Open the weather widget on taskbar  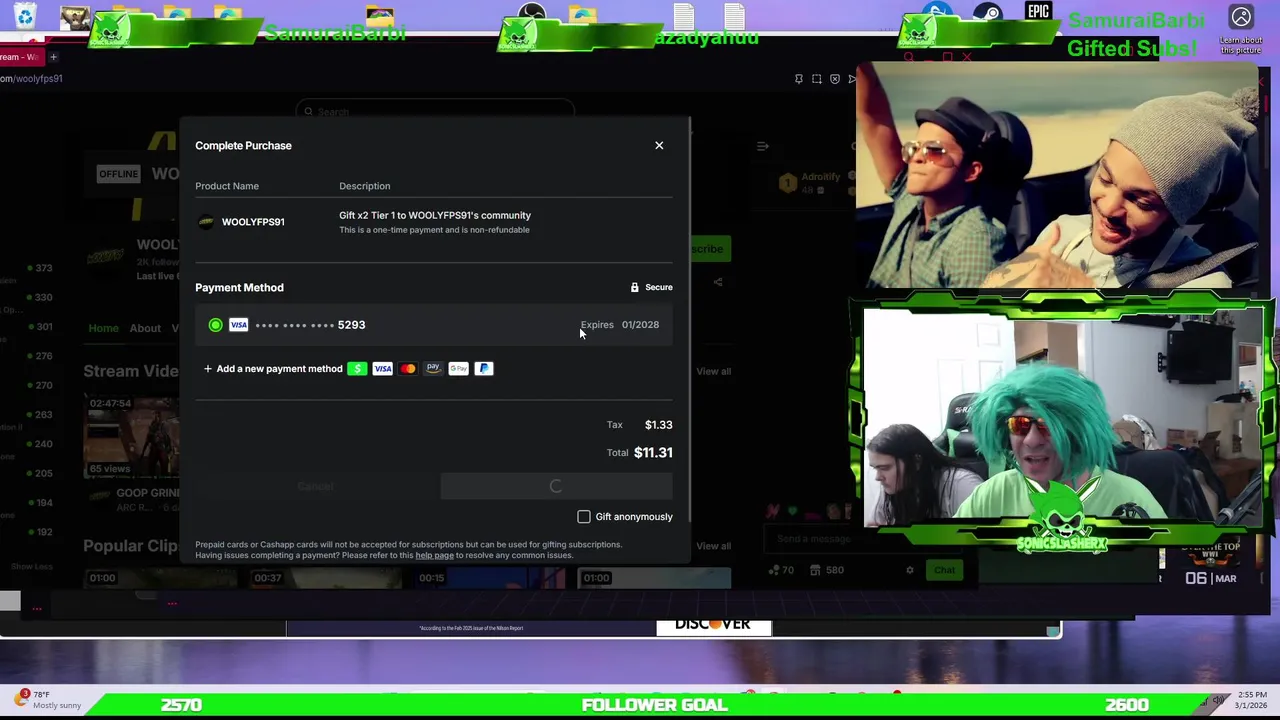50,700
